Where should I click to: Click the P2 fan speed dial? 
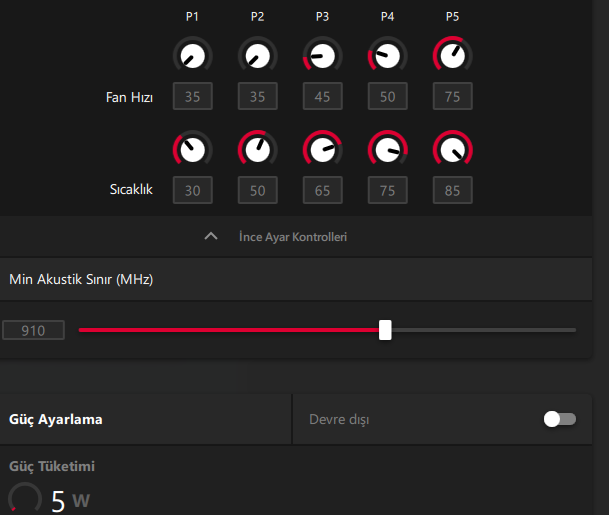click(x=258, y=56)
